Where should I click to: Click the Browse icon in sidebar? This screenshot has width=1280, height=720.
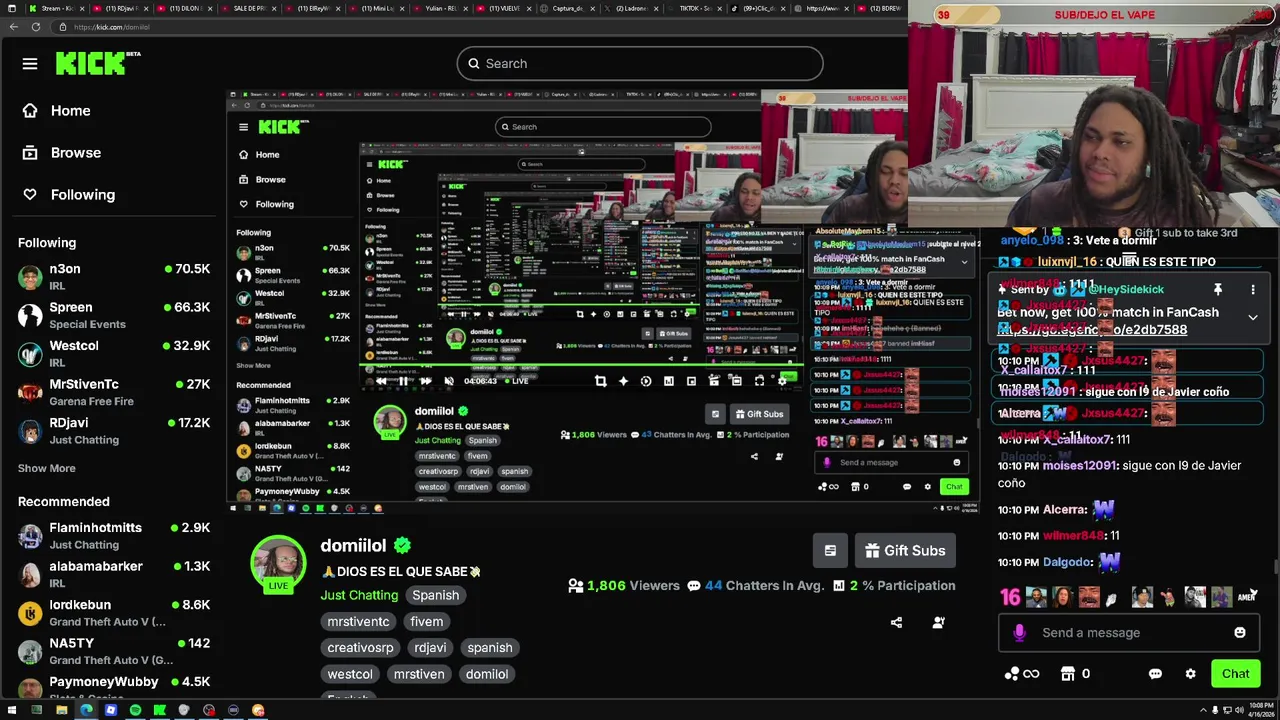click(x=30, y=153)
